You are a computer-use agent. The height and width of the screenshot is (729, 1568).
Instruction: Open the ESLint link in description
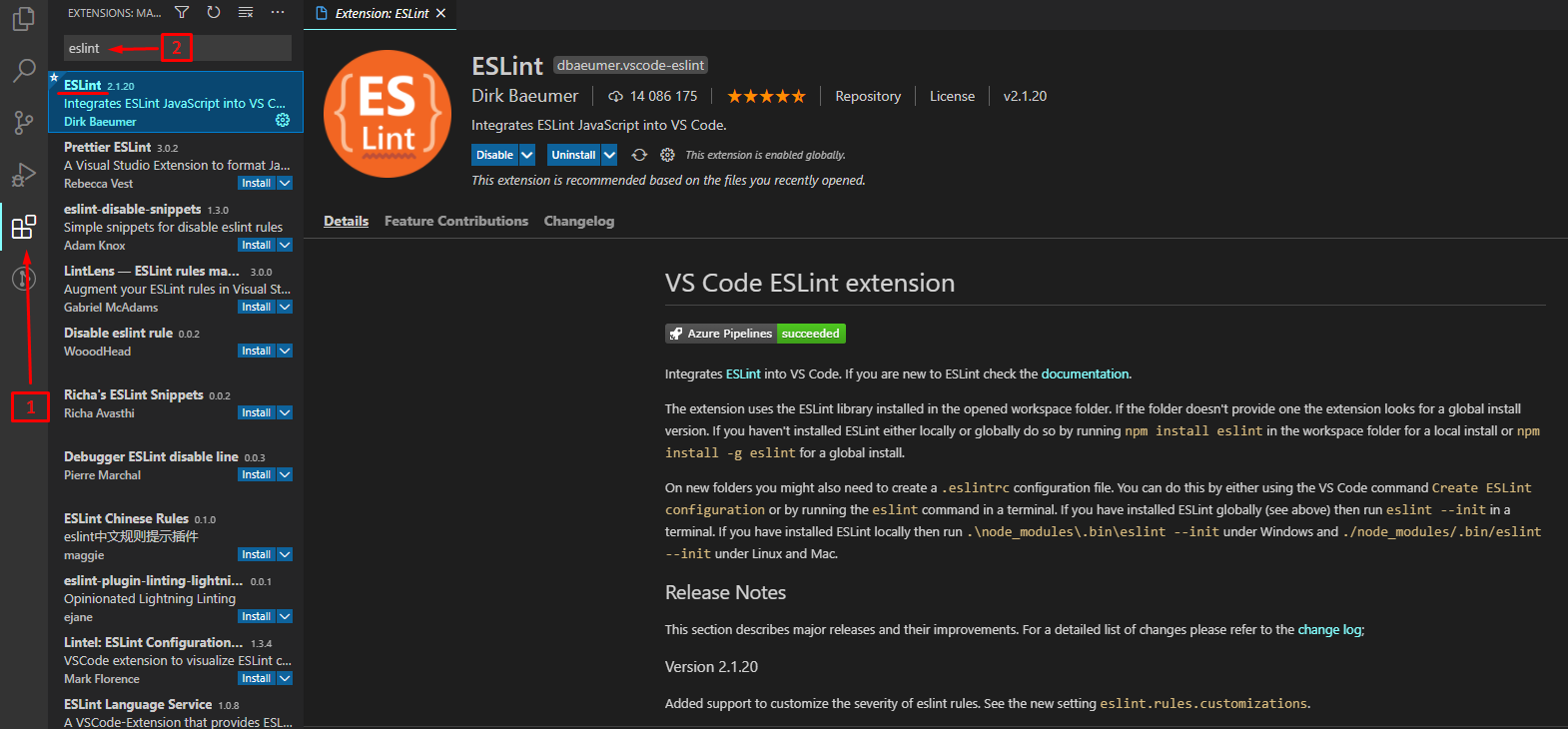point(743,373)
